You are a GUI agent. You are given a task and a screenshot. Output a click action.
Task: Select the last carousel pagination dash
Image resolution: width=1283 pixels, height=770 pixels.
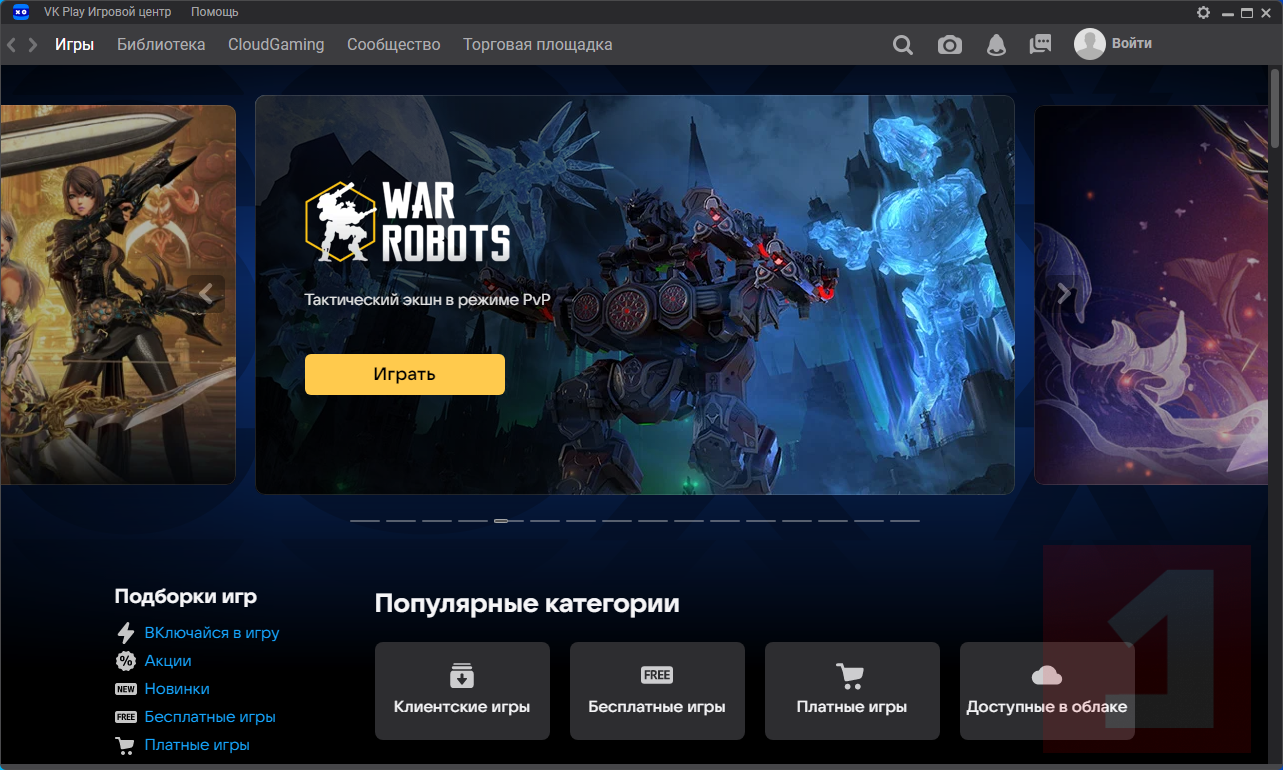[x=905, y=521]
